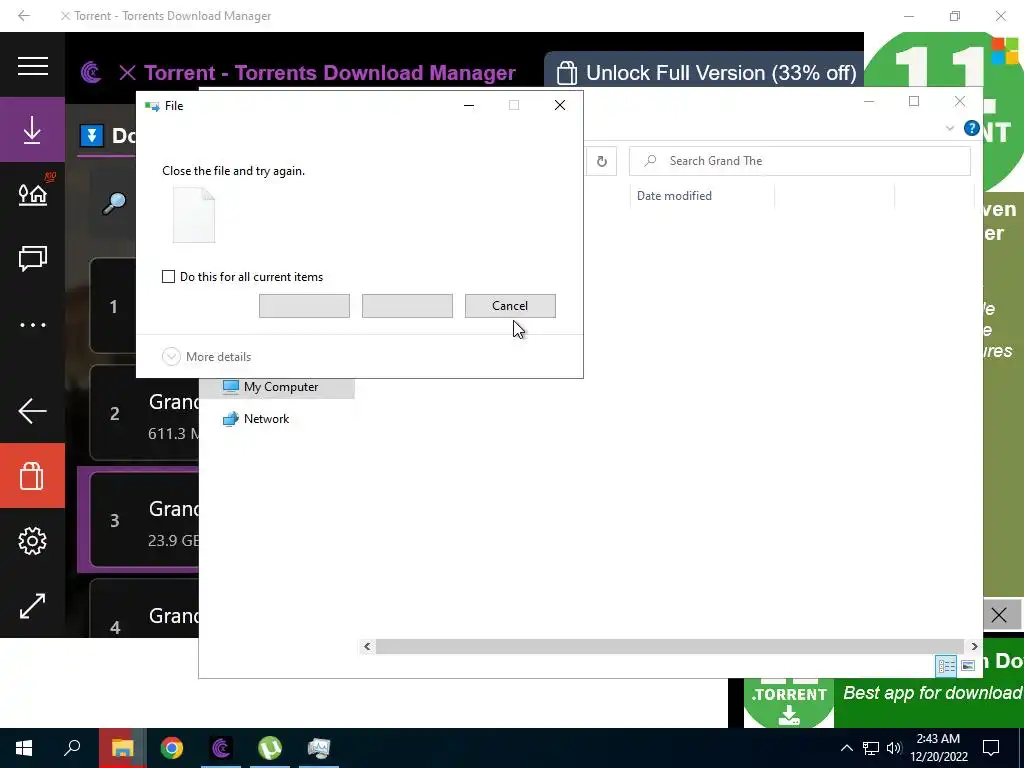
Task: Open Google Chrome from the taskbar
Action: pyautogui.click(x=172, y=748)
